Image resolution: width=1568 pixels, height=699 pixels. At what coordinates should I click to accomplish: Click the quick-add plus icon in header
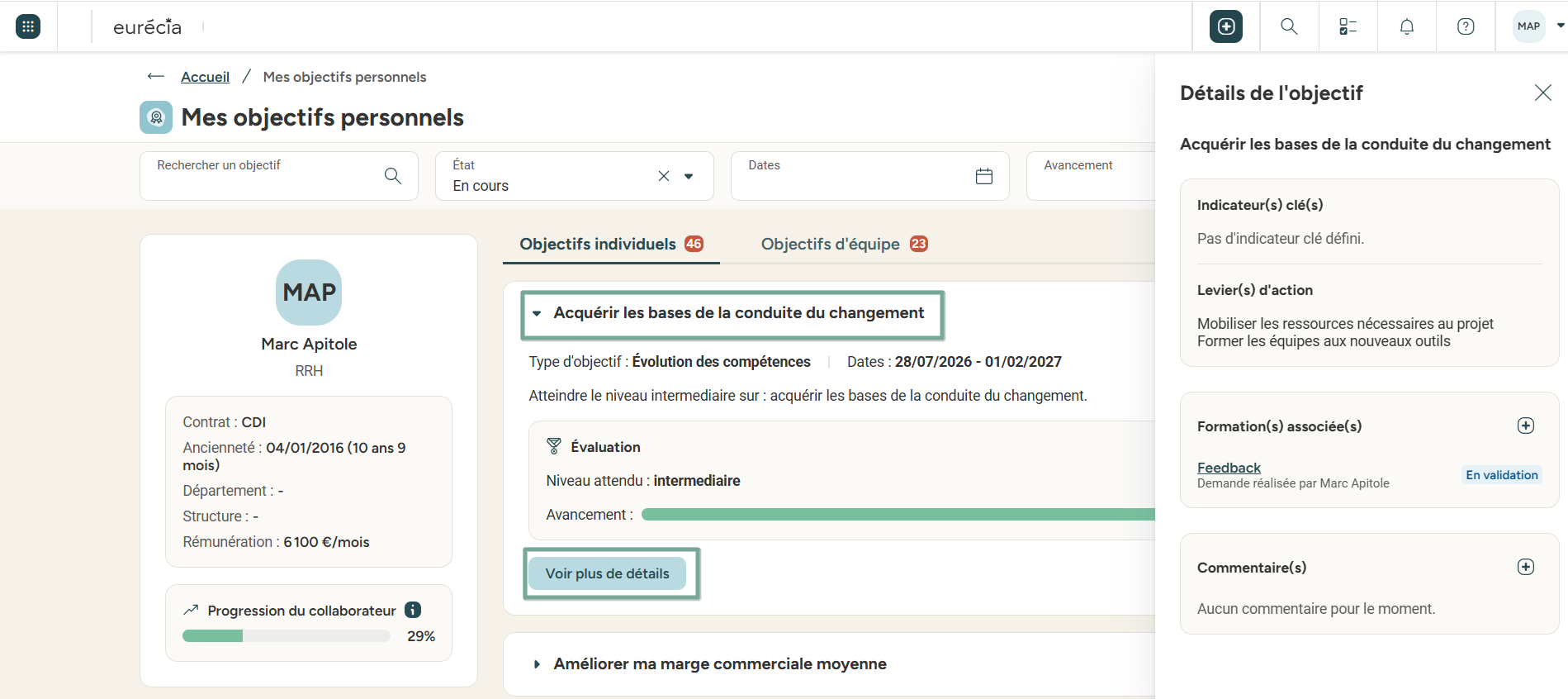pos(1226,26)
